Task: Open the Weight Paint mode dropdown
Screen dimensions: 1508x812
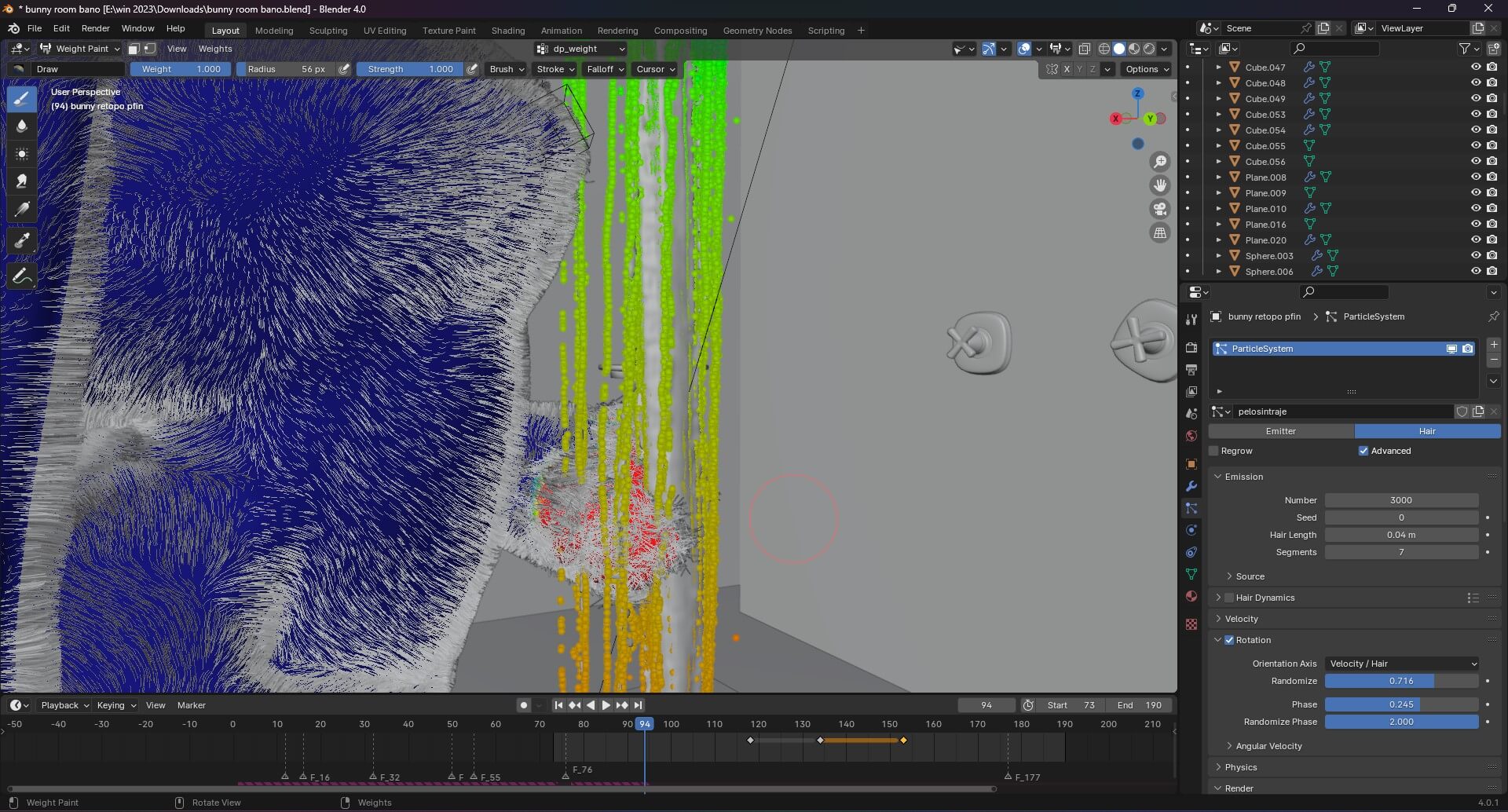Action: (x=80, y=49)
